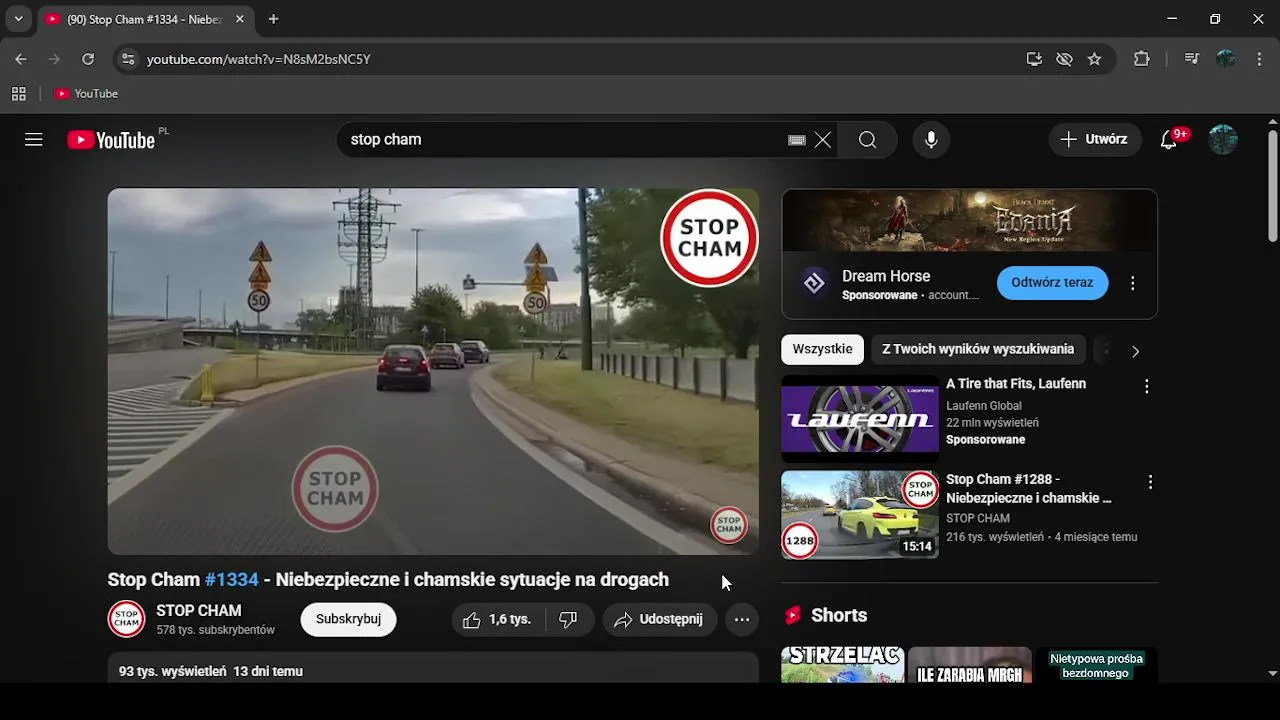Open options for Stop Cham #1288 video

(1150, 482)
